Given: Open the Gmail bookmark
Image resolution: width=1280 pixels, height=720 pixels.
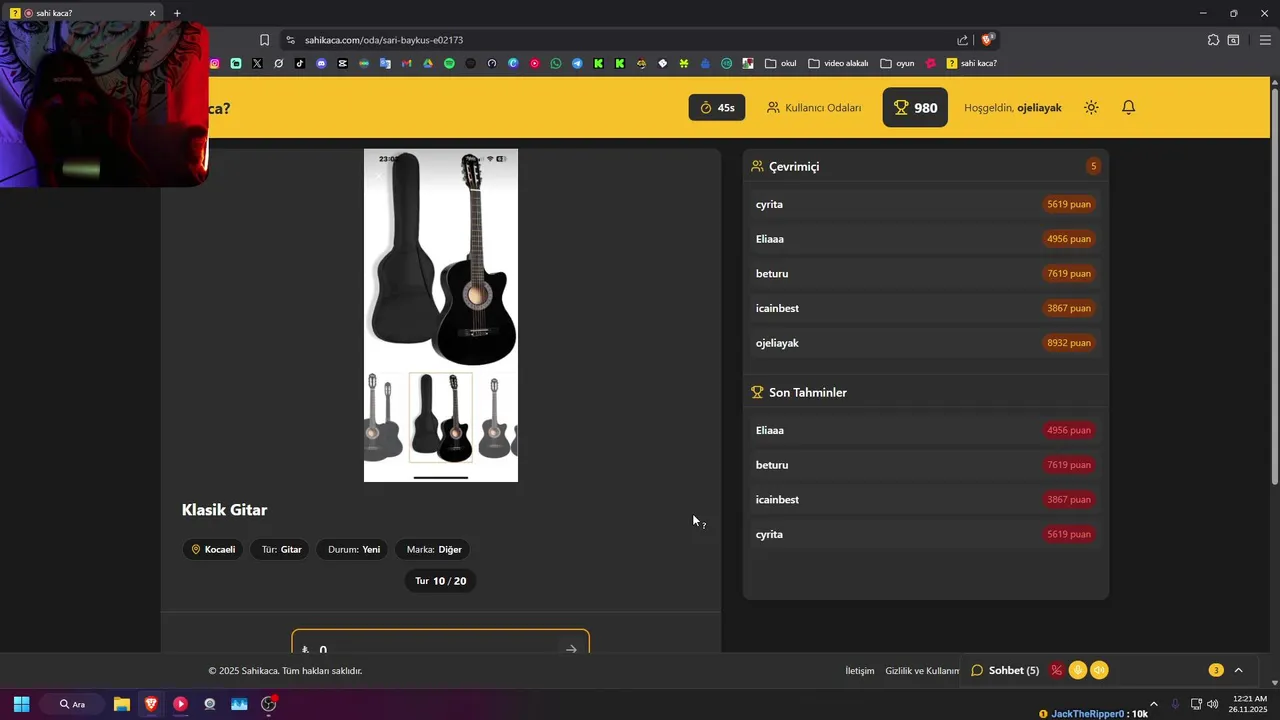Looking at the screenshot, I should (x=406, y=63).
